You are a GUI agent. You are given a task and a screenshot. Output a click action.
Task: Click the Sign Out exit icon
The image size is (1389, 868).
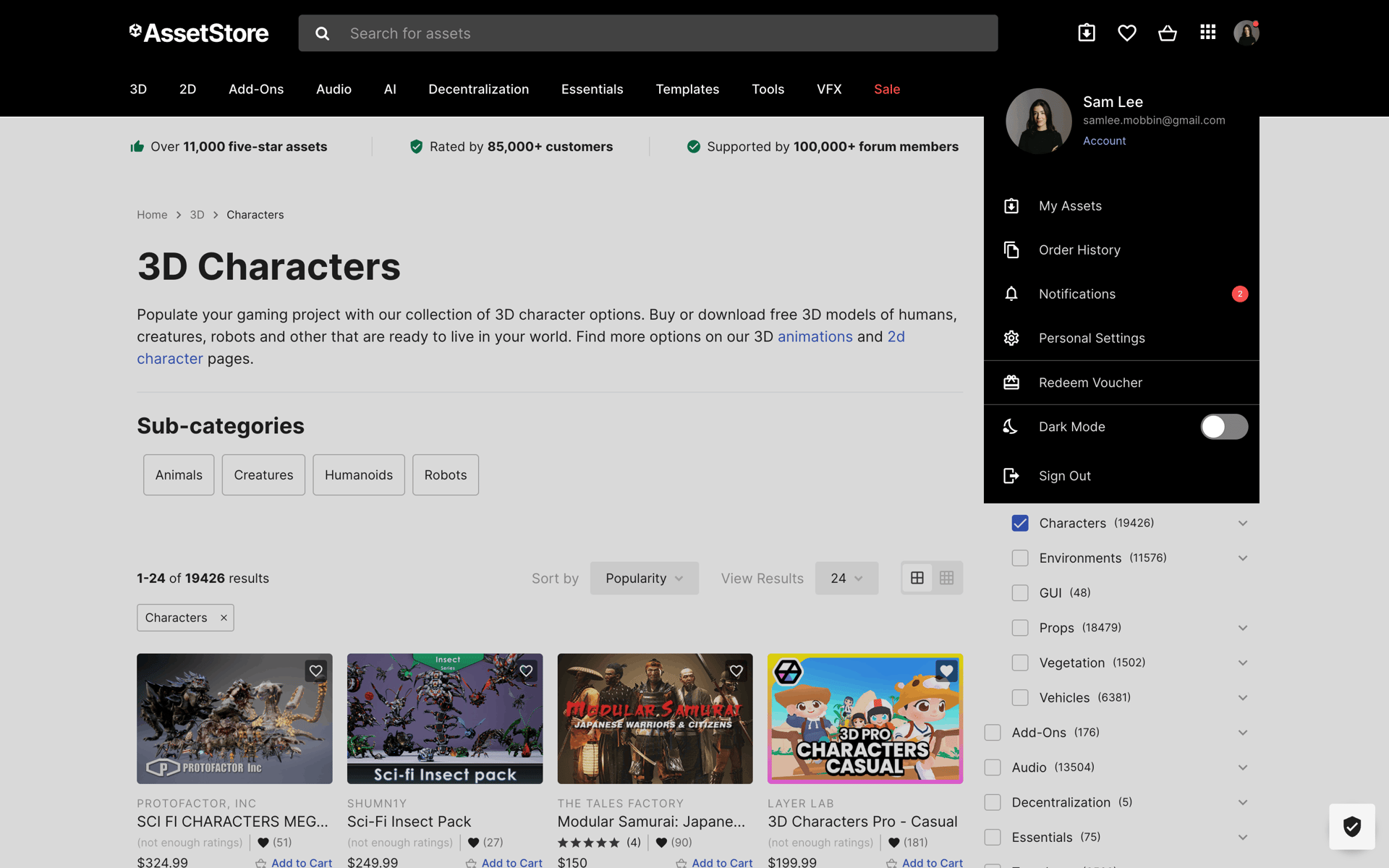click(1011, 475)
